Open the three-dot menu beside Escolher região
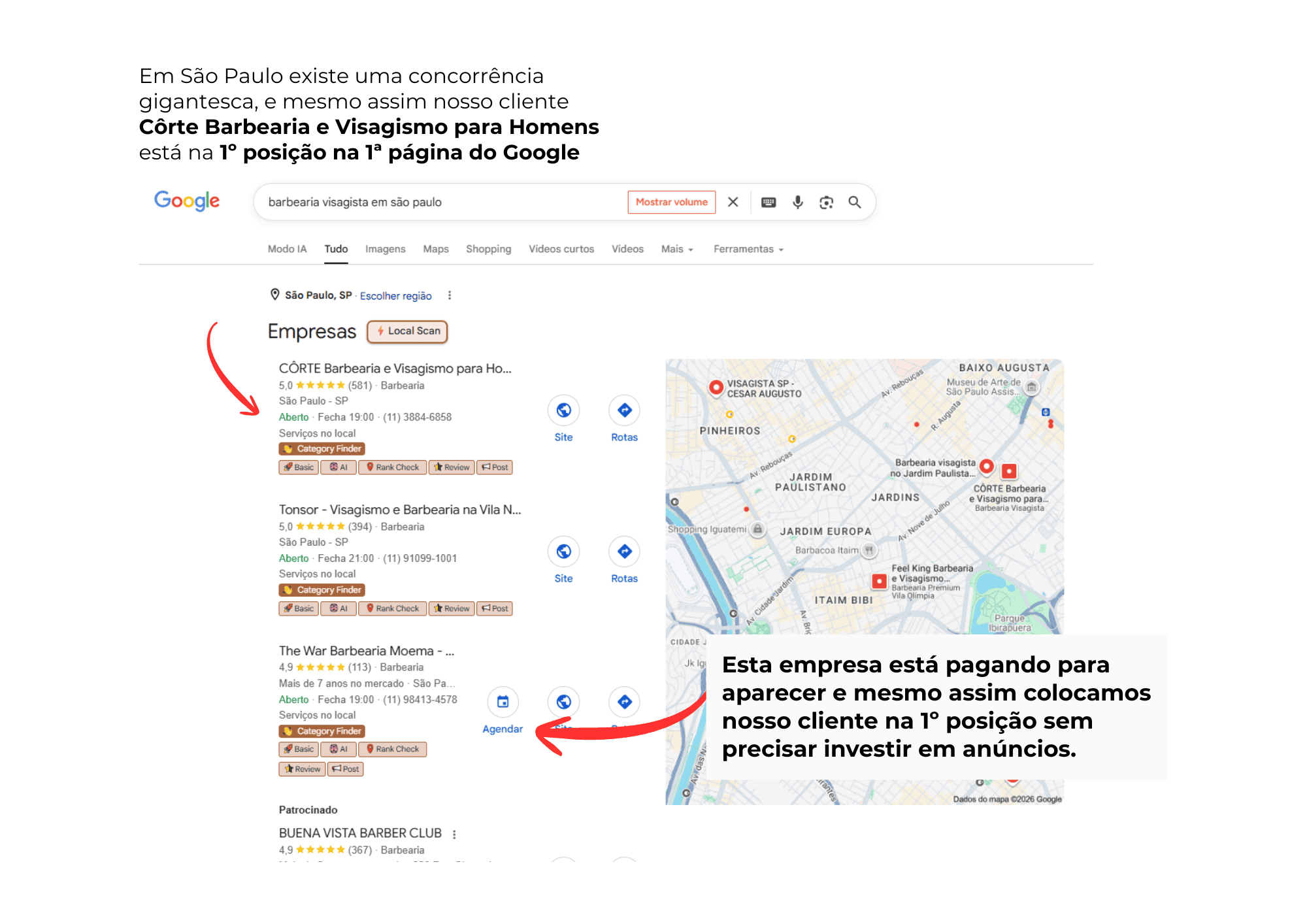This screenshot has width=1307, height=924. click(450, 295)
